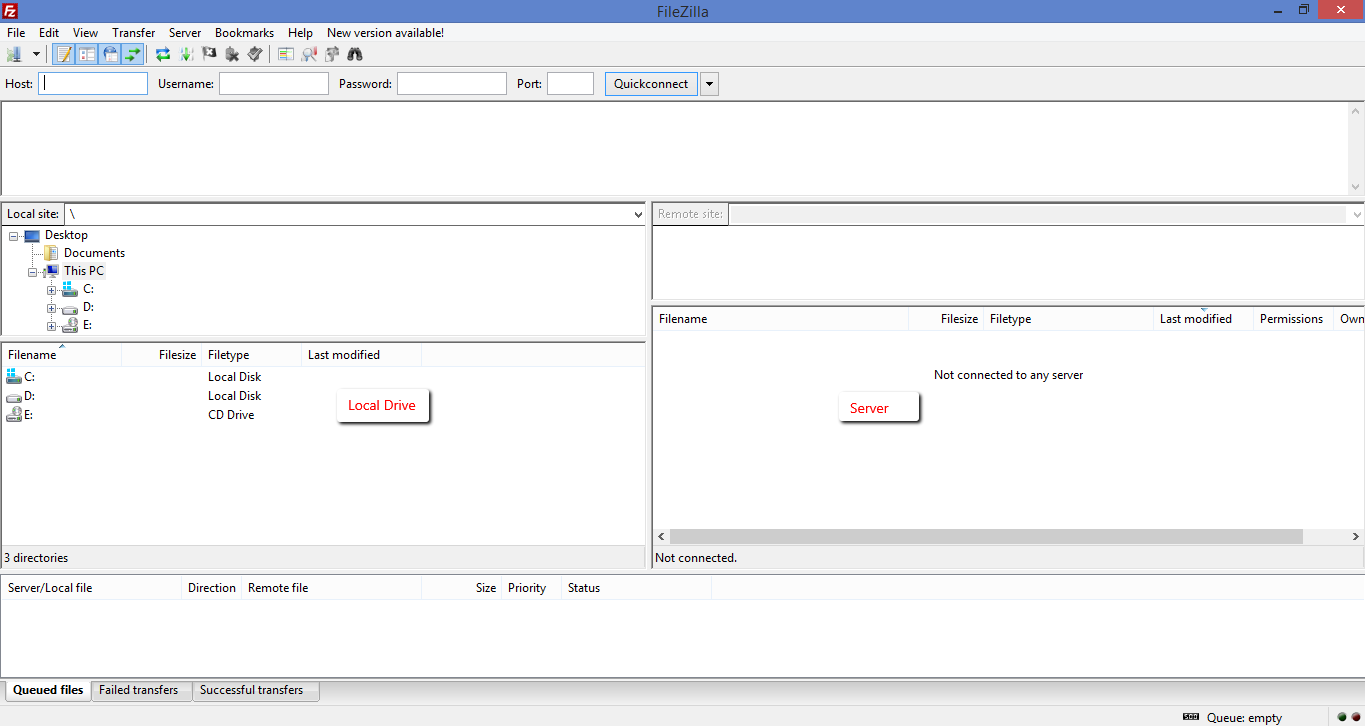Open the View menu
The image size is (1365, 726).
click(86, 33)
